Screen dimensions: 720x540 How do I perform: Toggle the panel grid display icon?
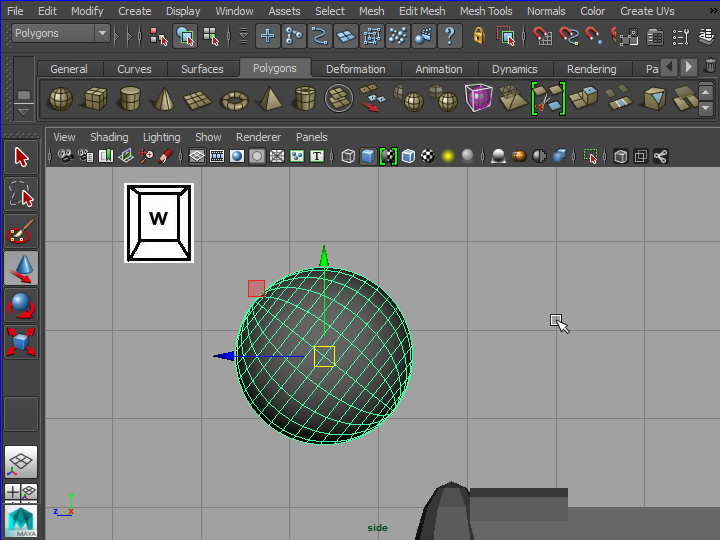coord(197,157)
